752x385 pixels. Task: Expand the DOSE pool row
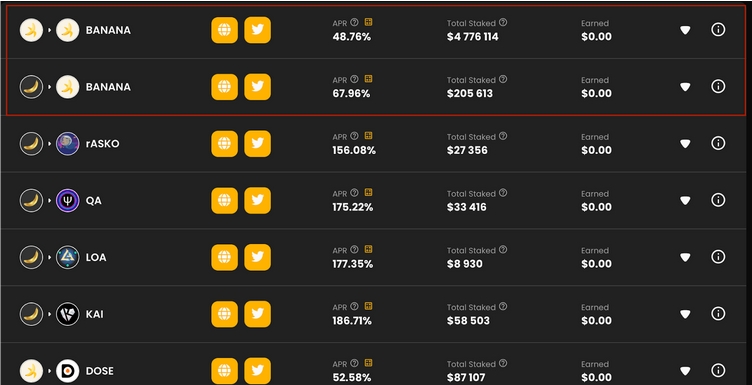click(x=685, y=371)
